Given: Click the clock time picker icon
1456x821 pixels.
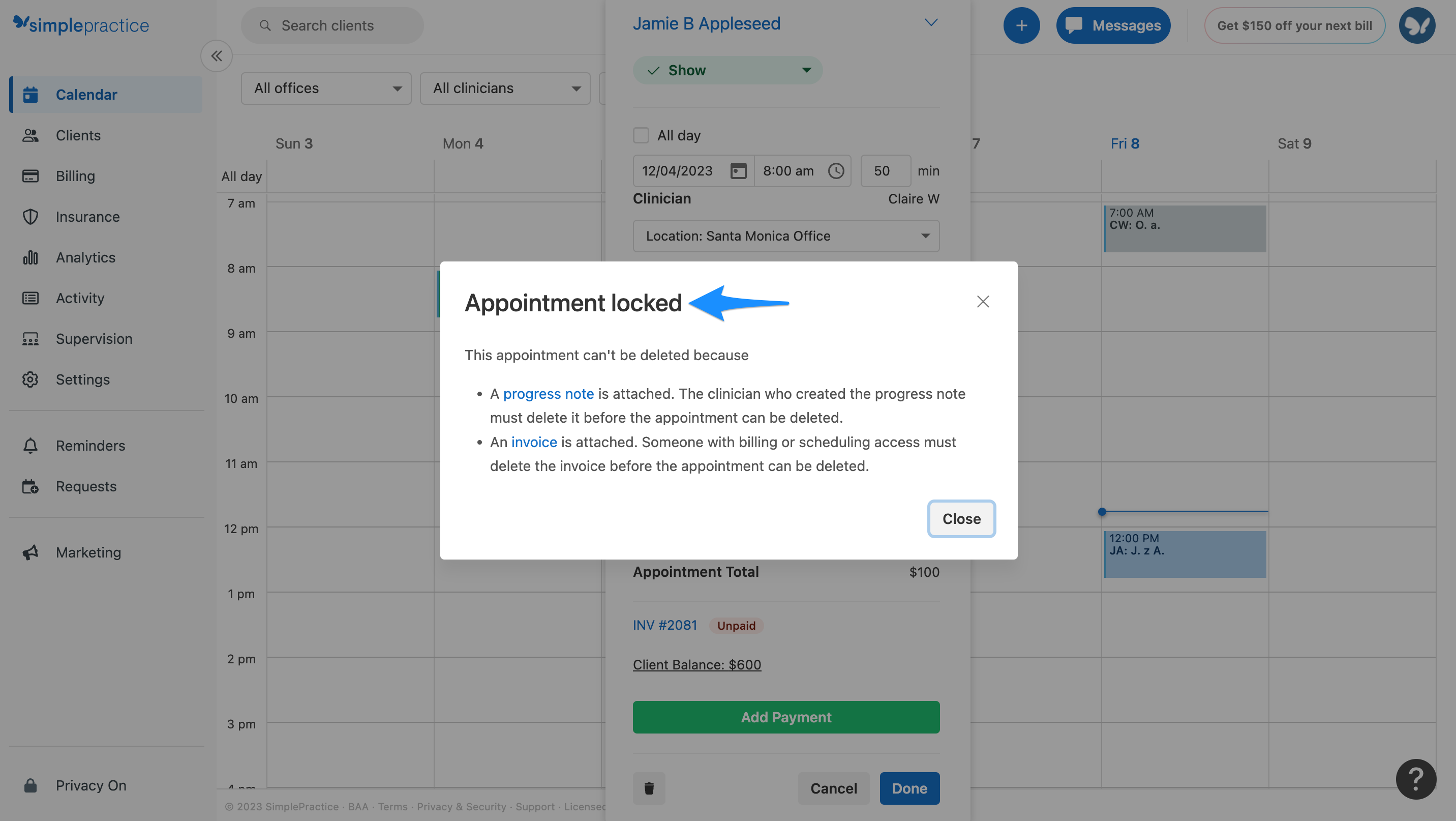Looking at the screenshot, I should (836, 171).
